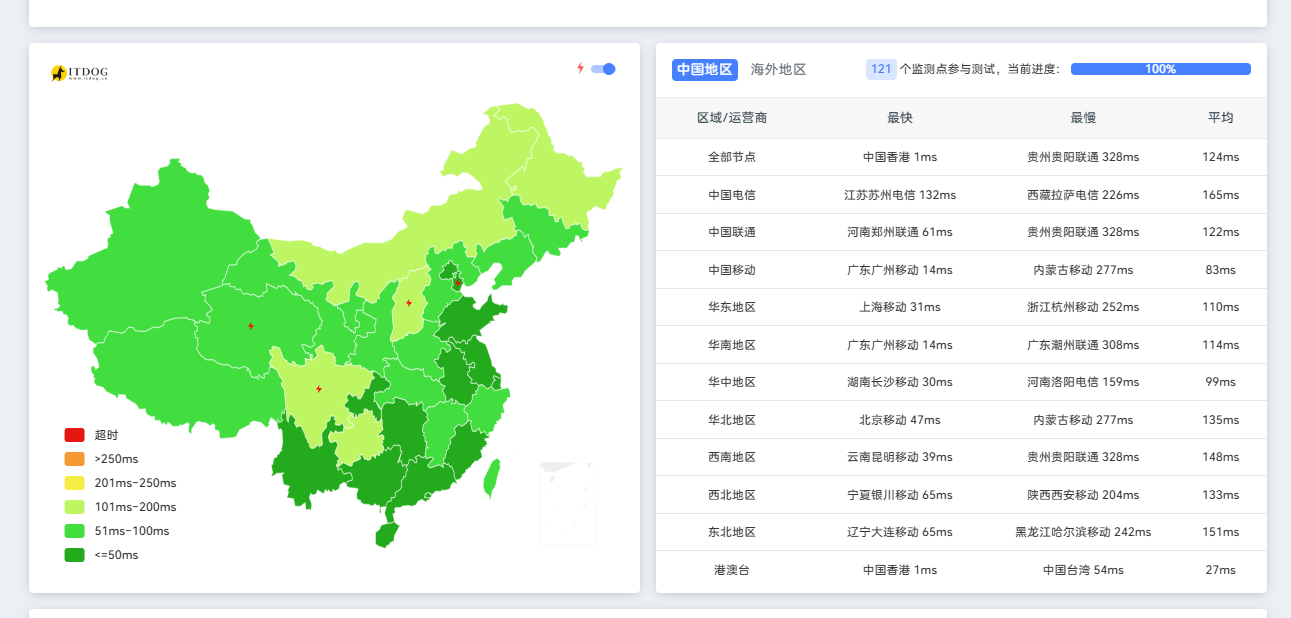The height and width of the screenshot is (618, 1291).
Task: Select the 中国地区 tab
Action: click(x=705, y=69)
